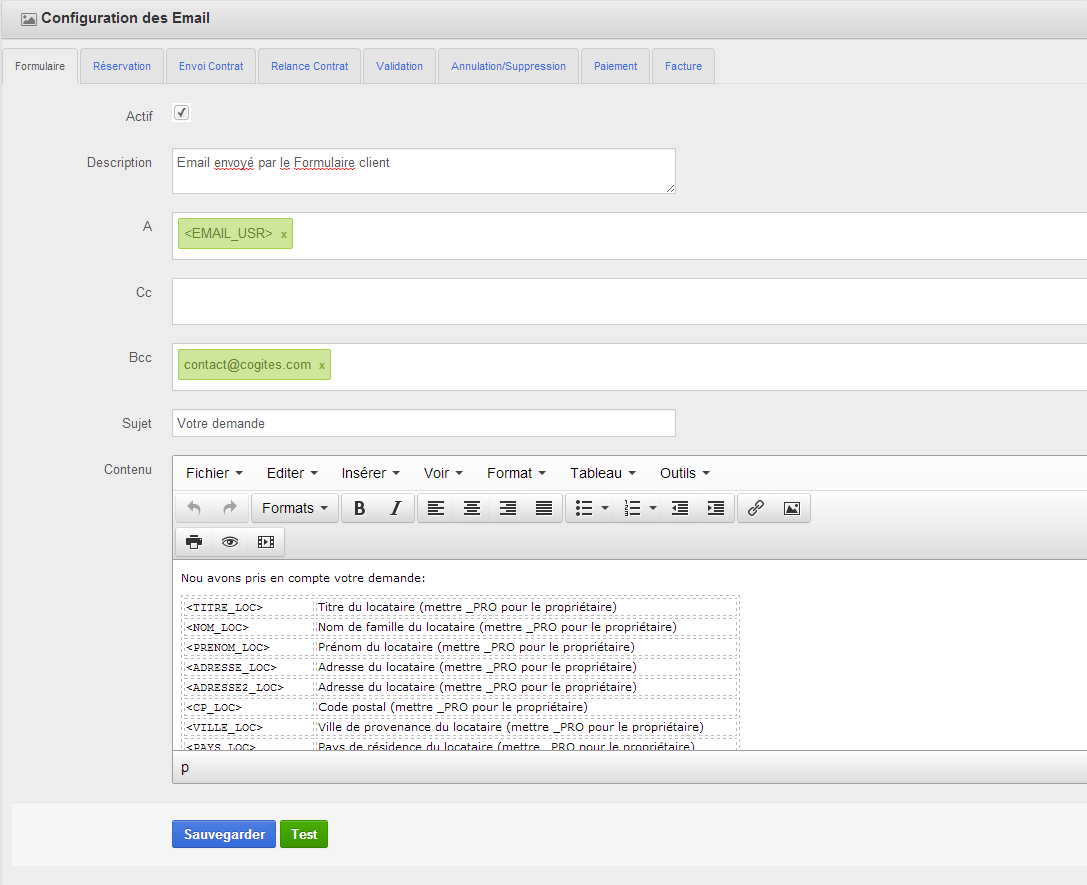
Task: Apply italic formatting in the editor
Action: coord(395,508)
